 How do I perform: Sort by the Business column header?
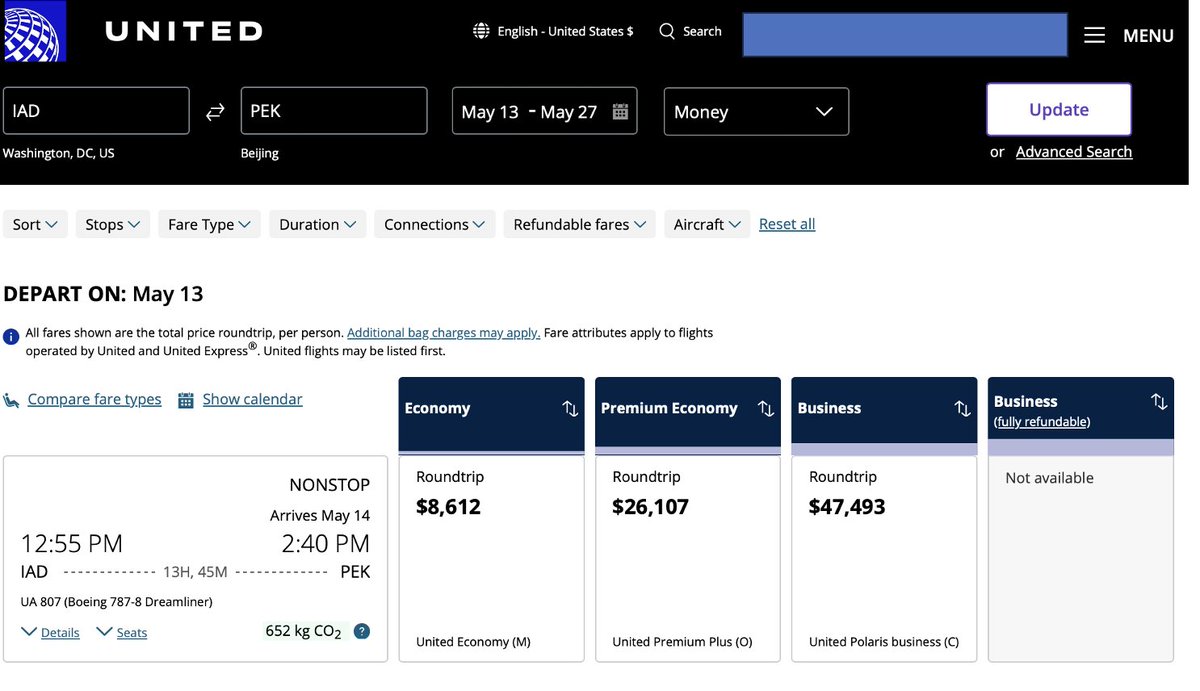pyautogui.click(x=884, y=414)
